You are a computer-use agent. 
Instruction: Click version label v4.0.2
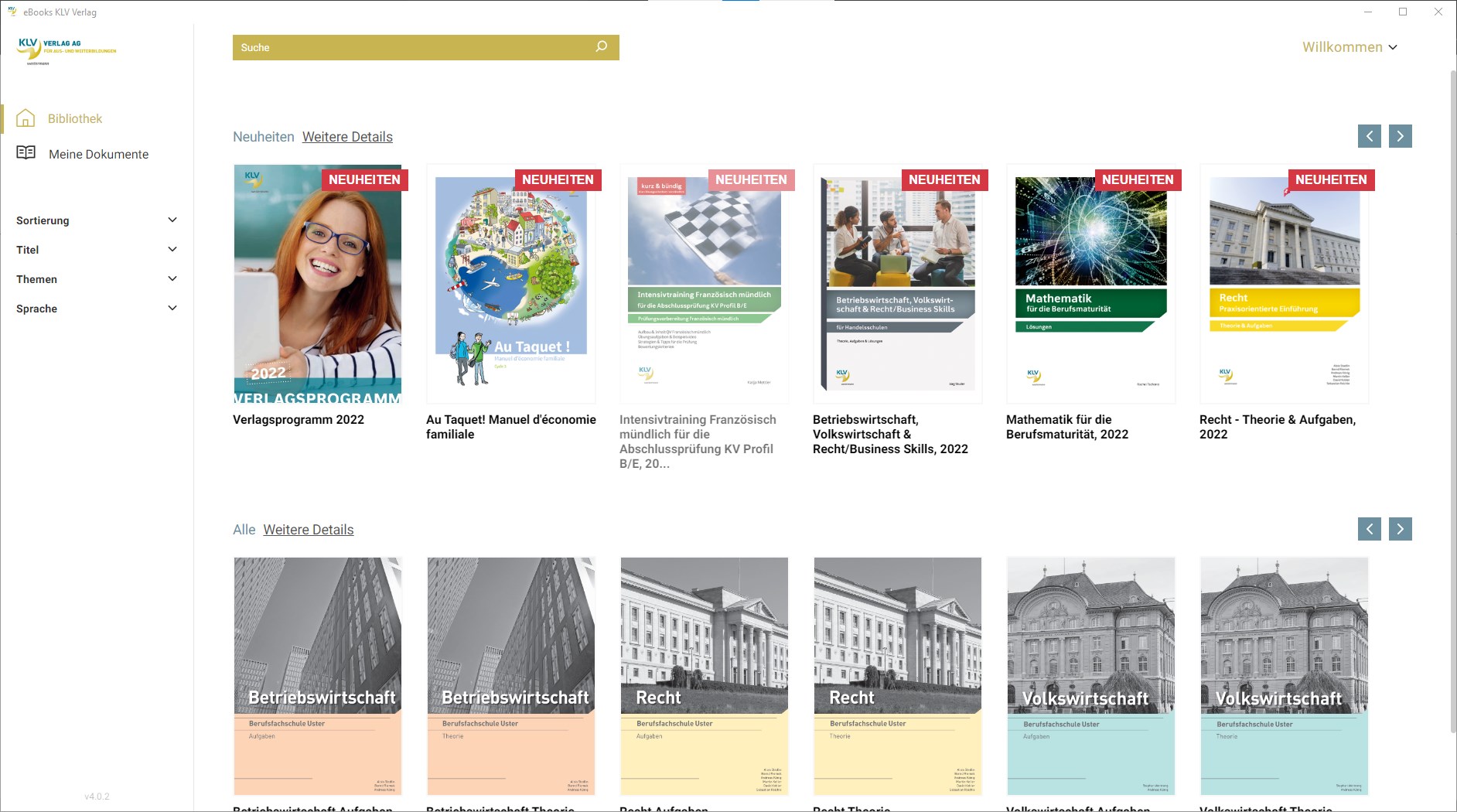(97, 797)
